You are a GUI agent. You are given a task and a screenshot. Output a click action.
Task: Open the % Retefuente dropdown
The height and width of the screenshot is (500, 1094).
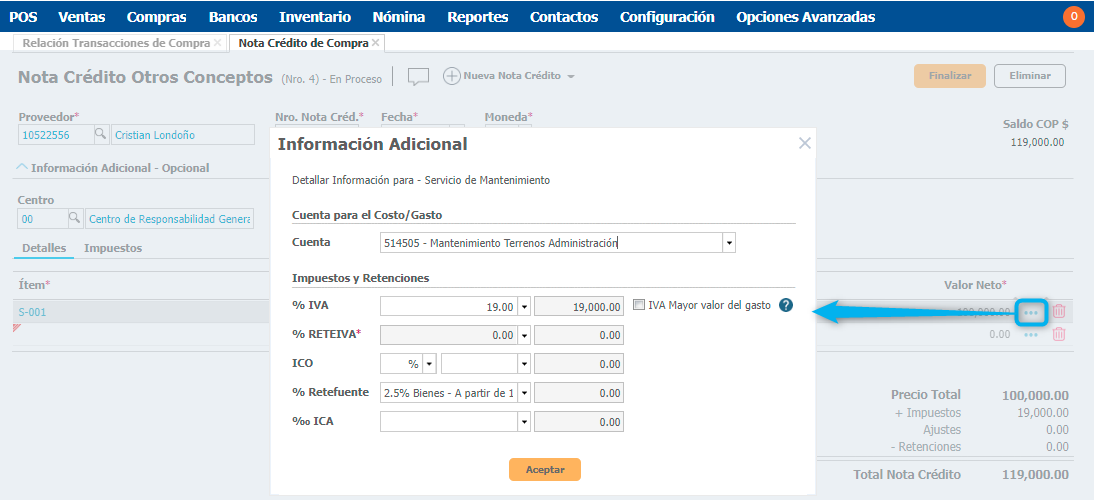(x=524, y=393)
